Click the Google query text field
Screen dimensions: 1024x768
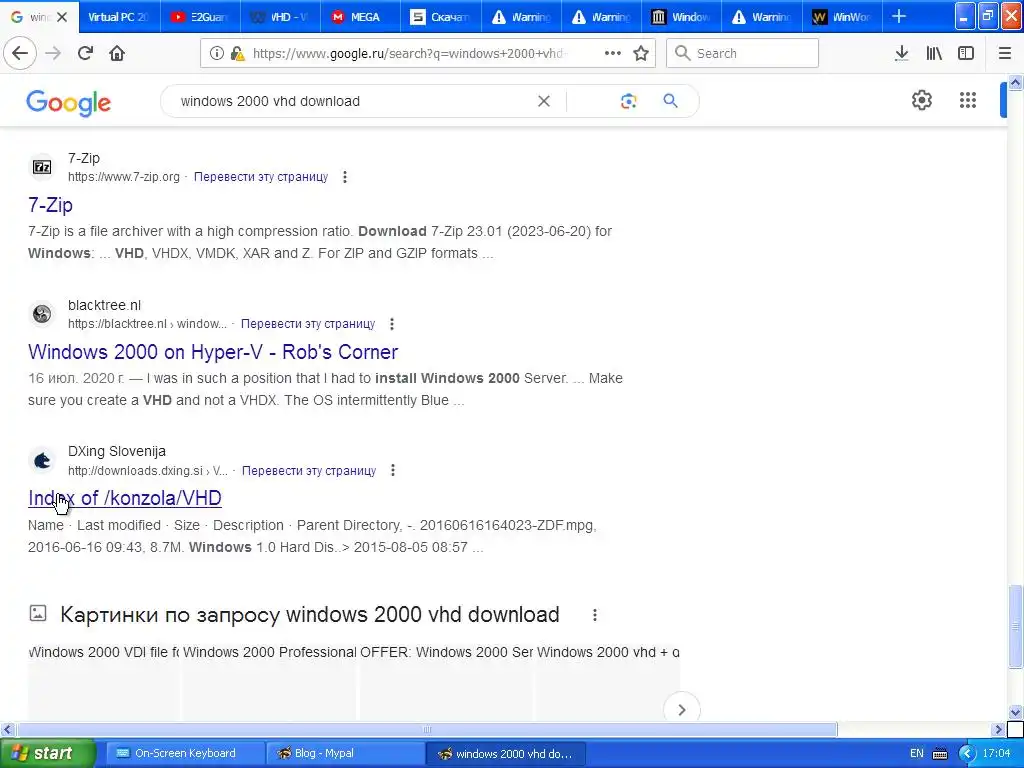point(353,101)
